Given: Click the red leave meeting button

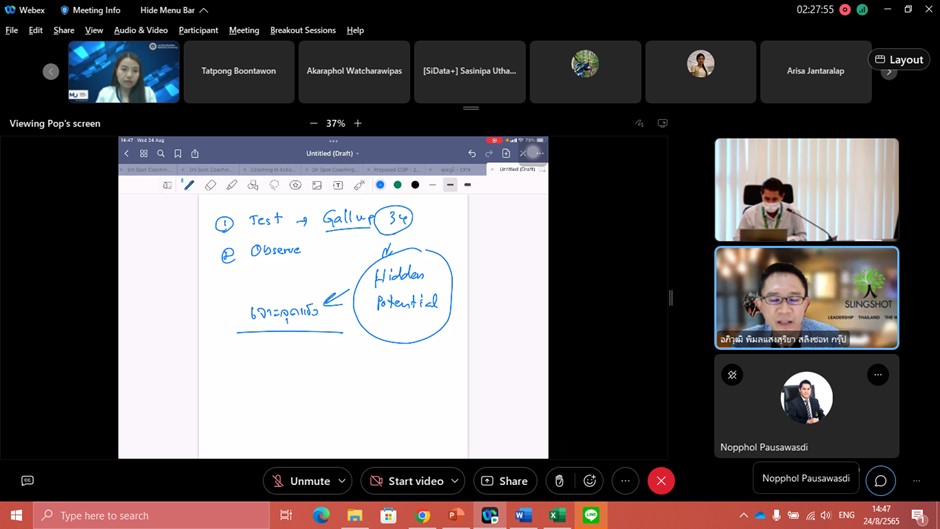Looking at the screenshot, I should tap(661, 481).
